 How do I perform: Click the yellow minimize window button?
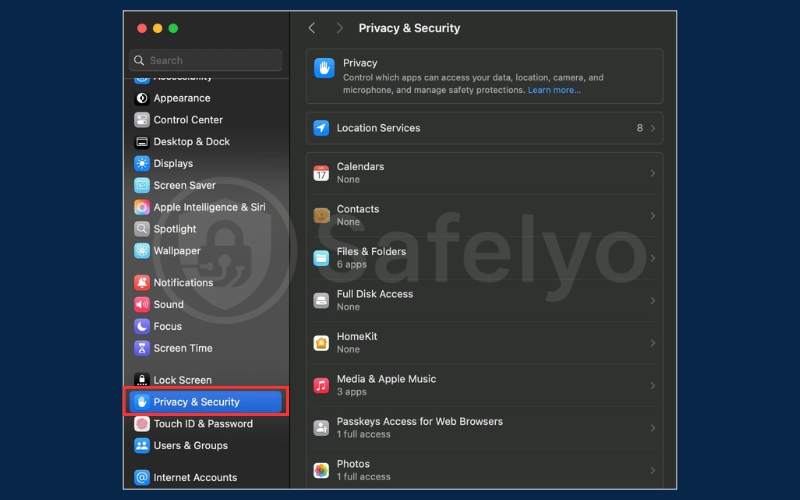pos(158,28)
